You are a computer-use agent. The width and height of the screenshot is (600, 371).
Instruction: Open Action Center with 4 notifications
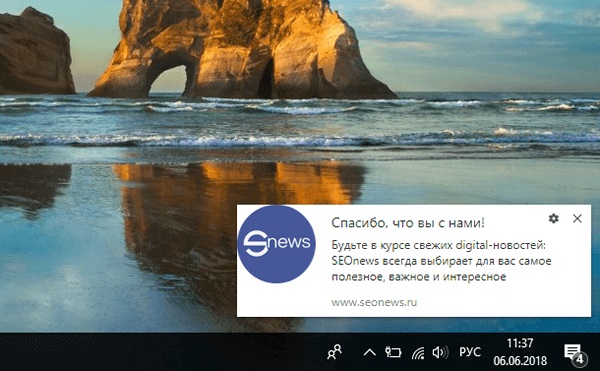point(575,354)
